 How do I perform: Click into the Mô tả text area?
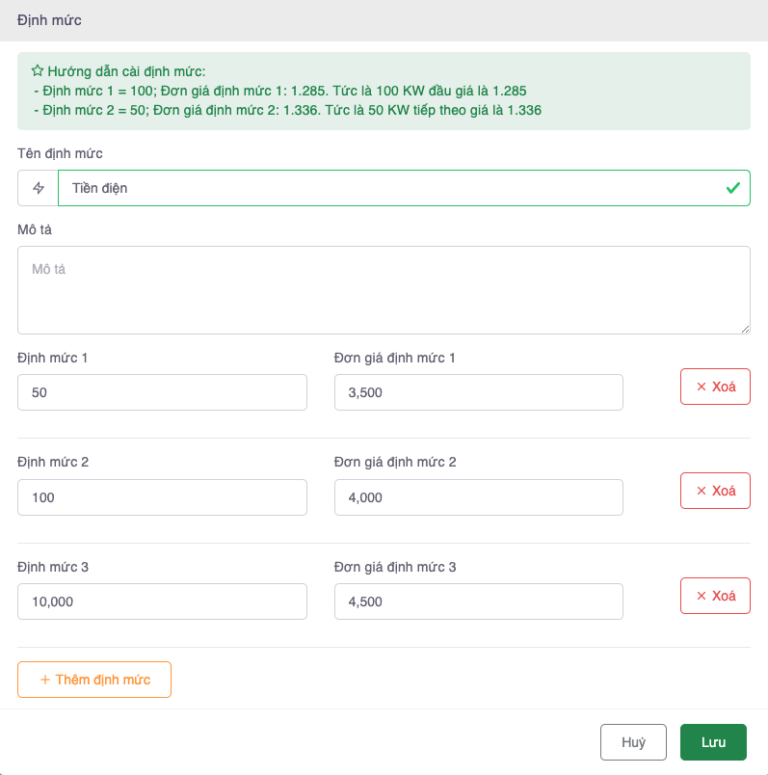(x=383, y=290)
